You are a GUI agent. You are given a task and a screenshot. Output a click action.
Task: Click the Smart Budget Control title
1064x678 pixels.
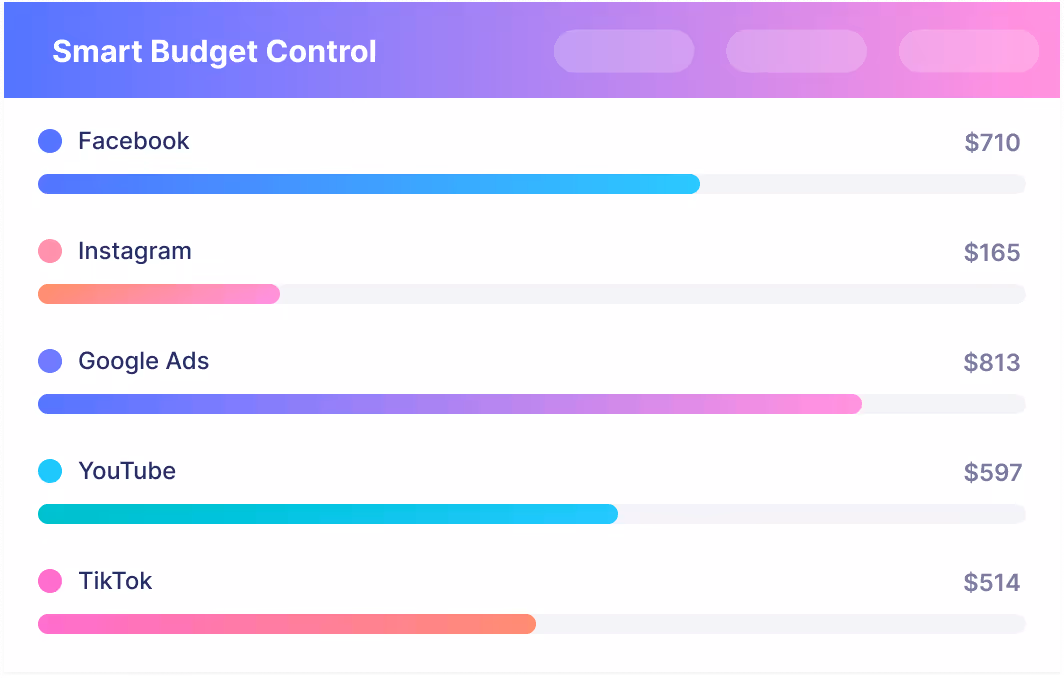[x=215, y=51]
